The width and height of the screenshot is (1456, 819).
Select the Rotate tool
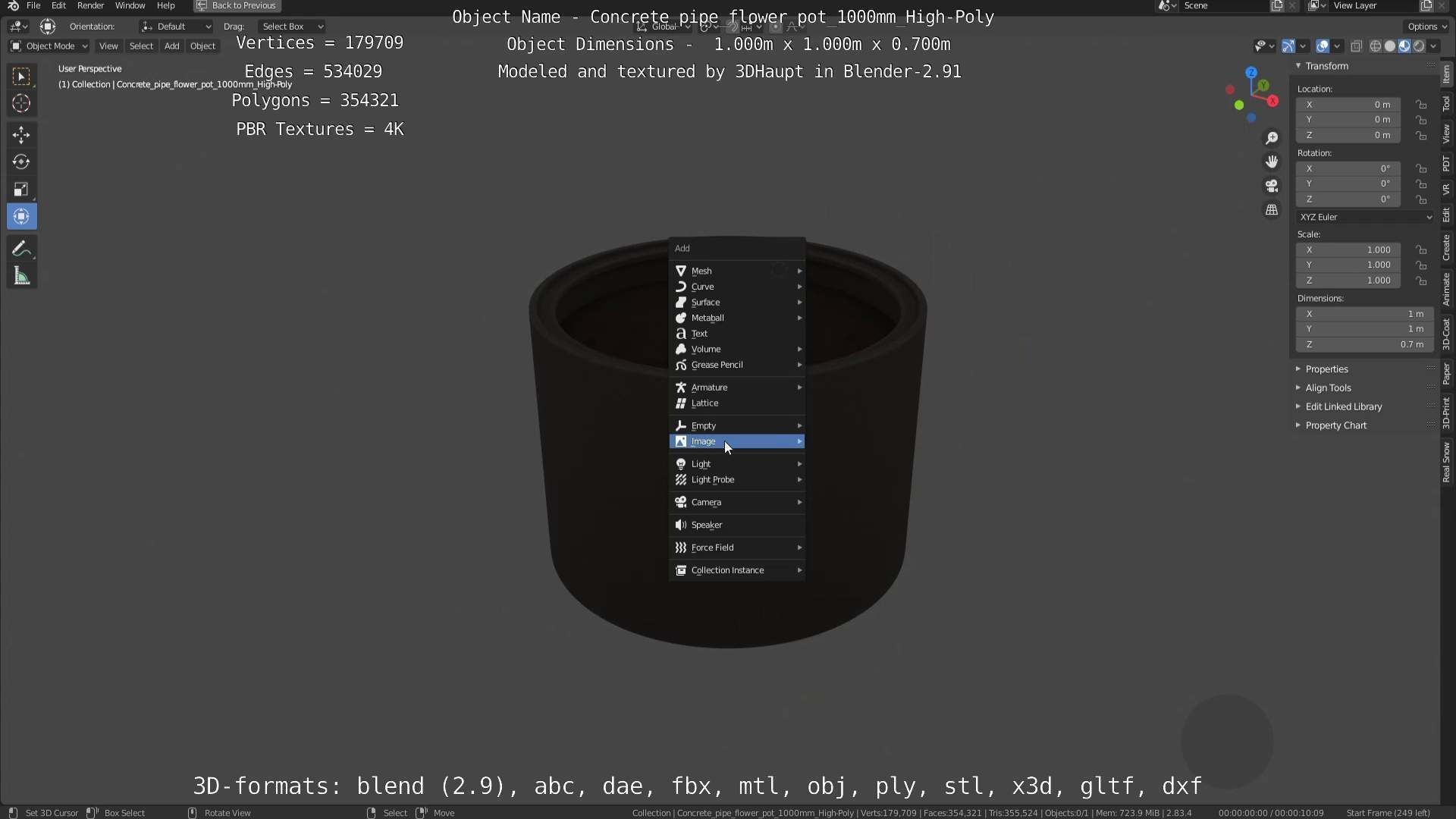[21, 162]
